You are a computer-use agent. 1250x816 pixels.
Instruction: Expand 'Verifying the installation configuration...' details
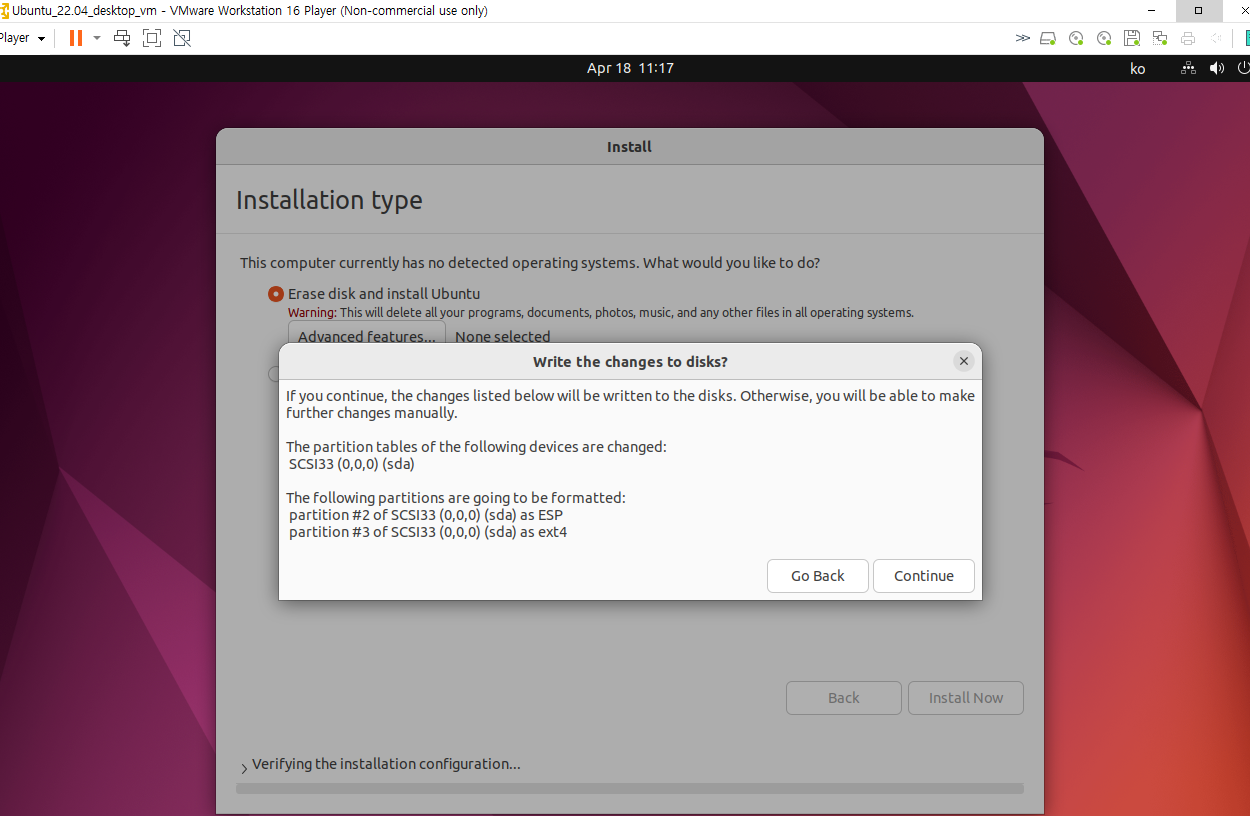244,767
